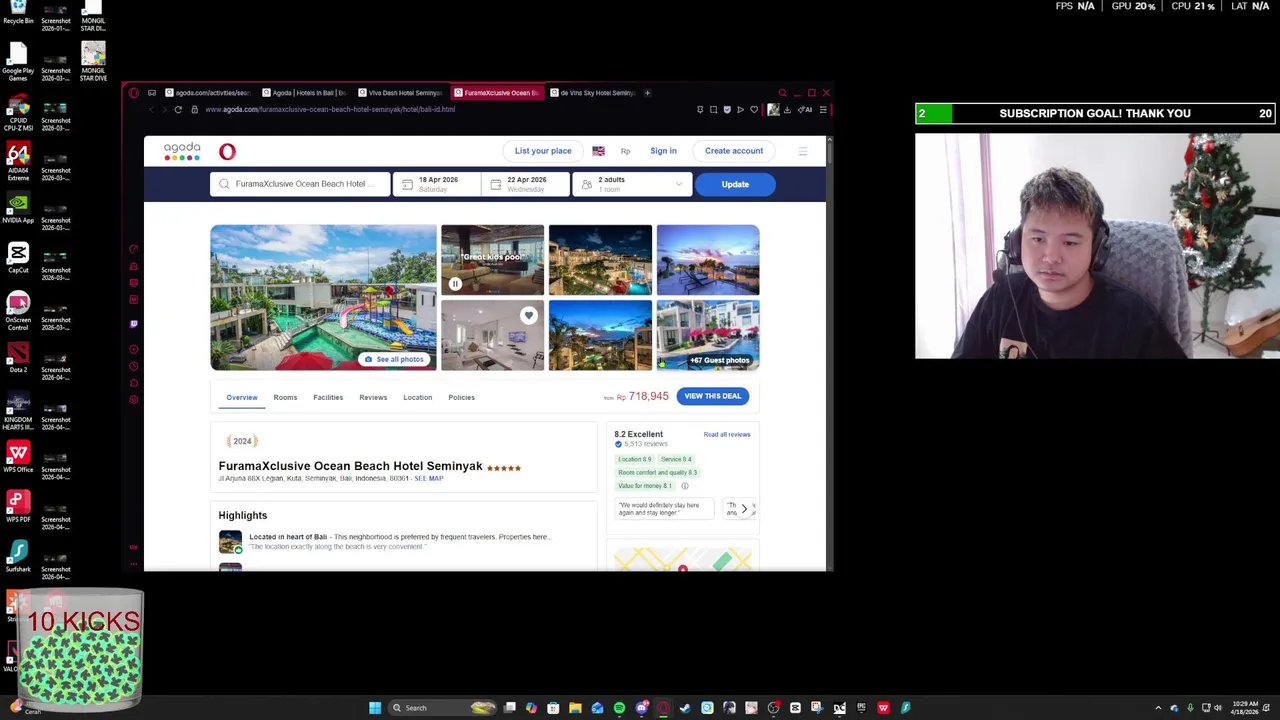
Task: Click the blue Update search button
Action: 735,184
